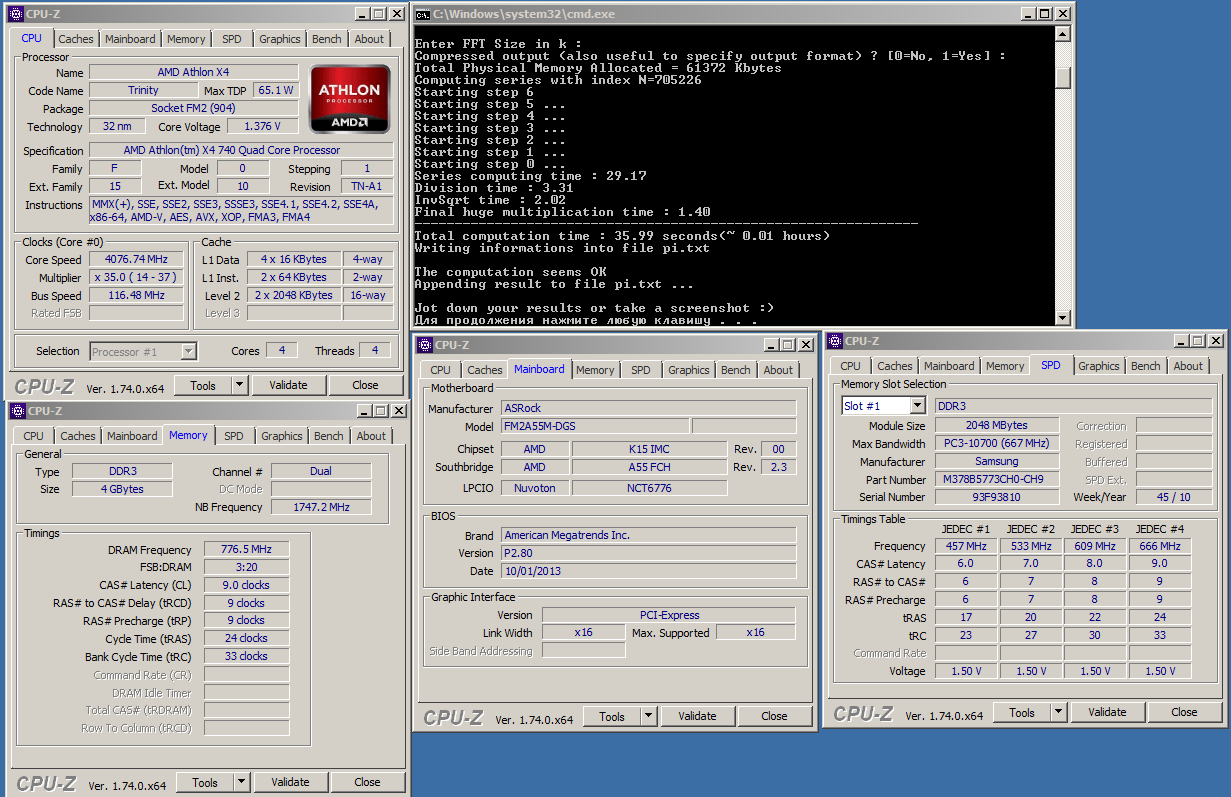Image resolution: width=1231 pixels, height=797 pixels.
Task: Open the Tools dropdown arrow in the SPD tab window
Action: tap(1059, 712)
